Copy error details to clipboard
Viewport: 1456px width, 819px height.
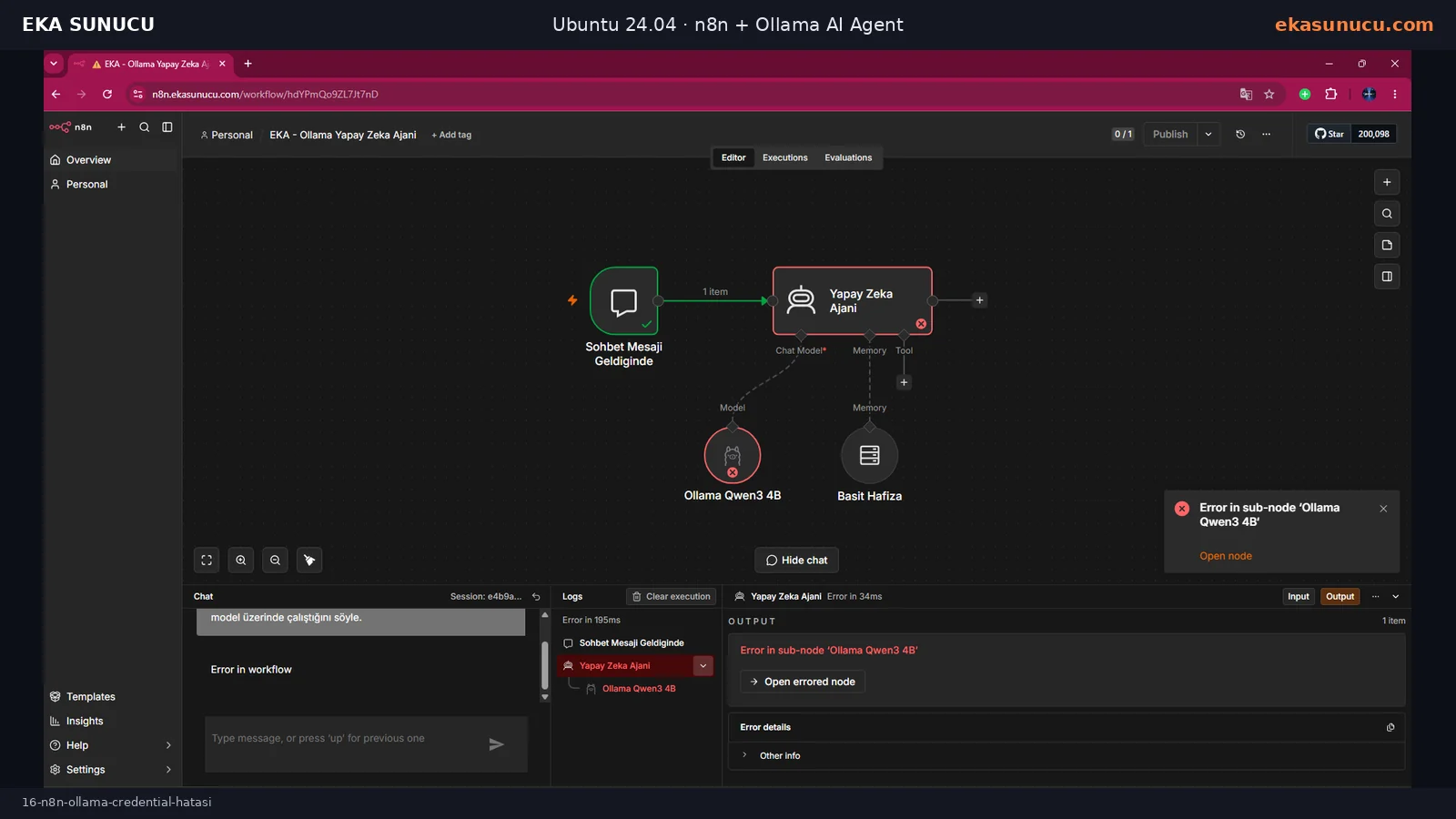[1390, 727]
